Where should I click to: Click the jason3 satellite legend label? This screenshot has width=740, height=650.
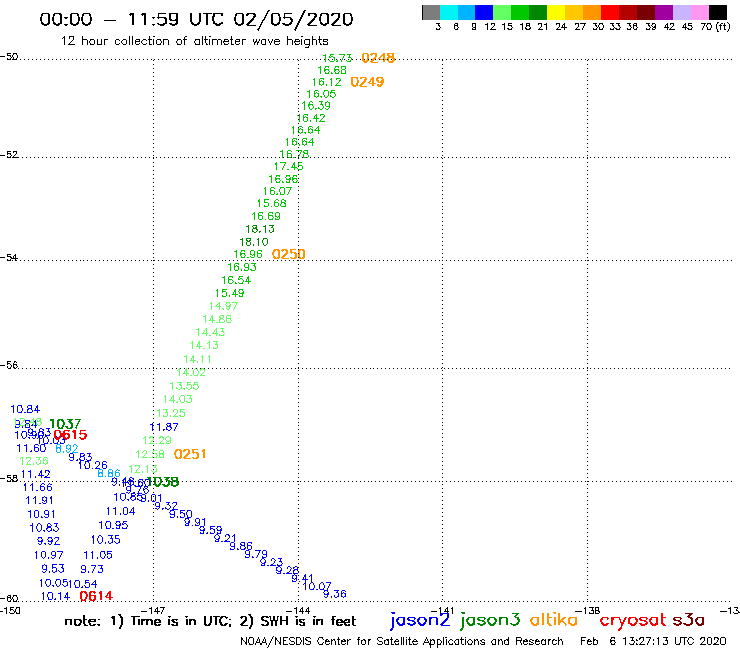pos(490,620)
